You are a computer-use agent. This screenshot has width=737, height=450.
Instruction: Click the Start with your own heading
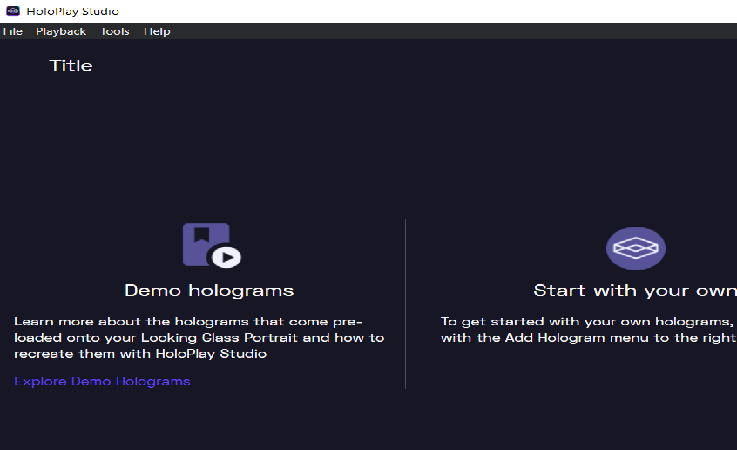pyautogui.click(x=635, y=291)
